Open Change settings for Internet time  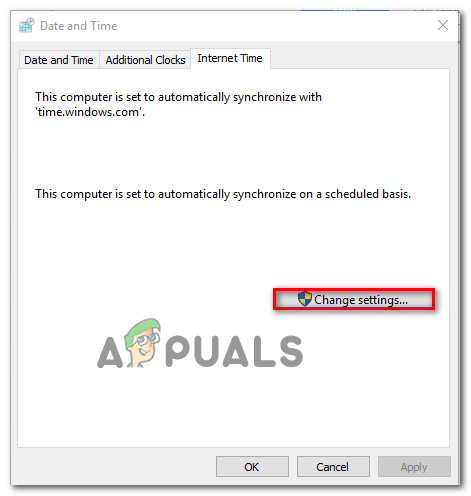point(354,299)
